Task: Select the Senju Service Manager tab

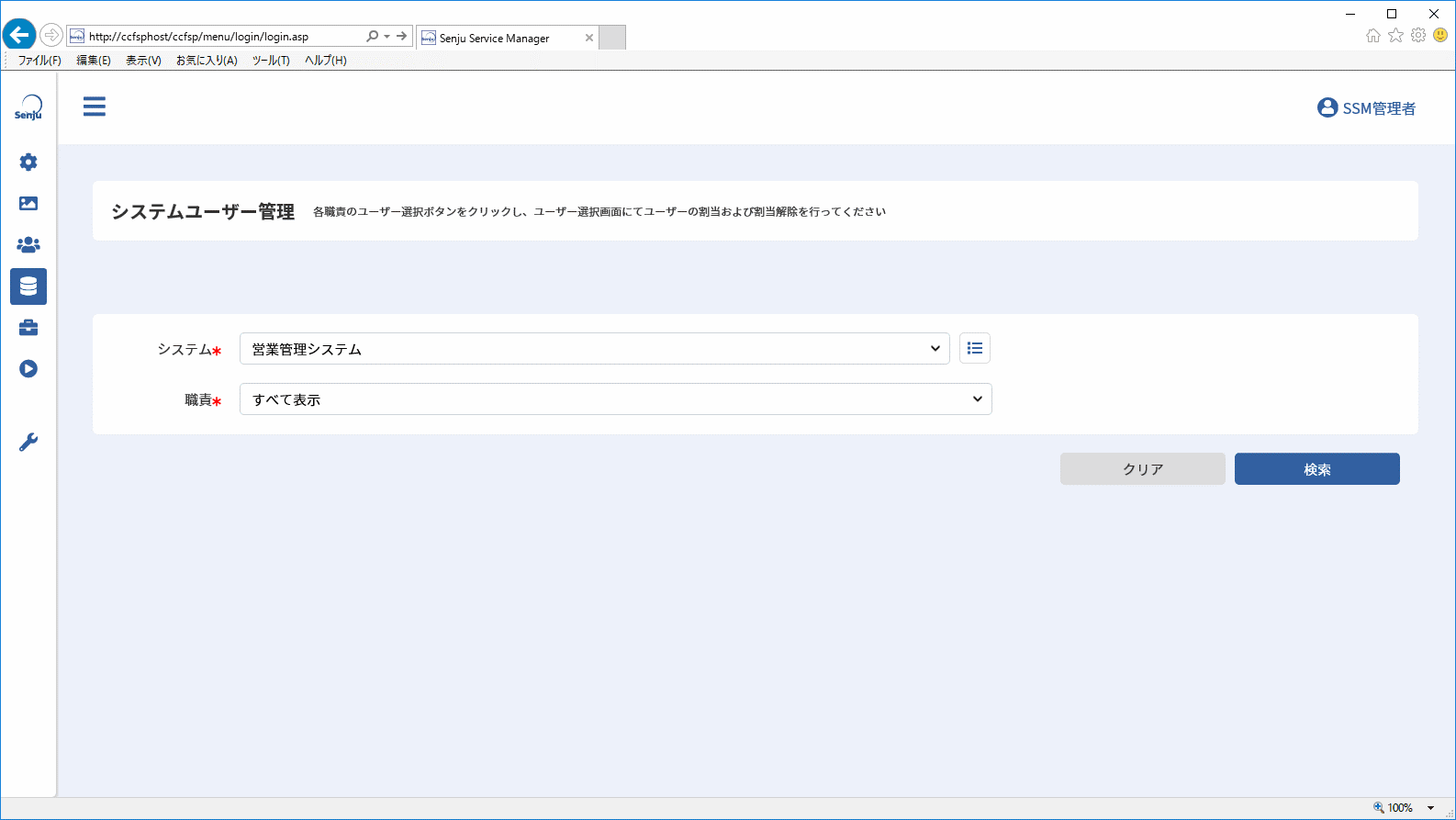Action: 508,38
